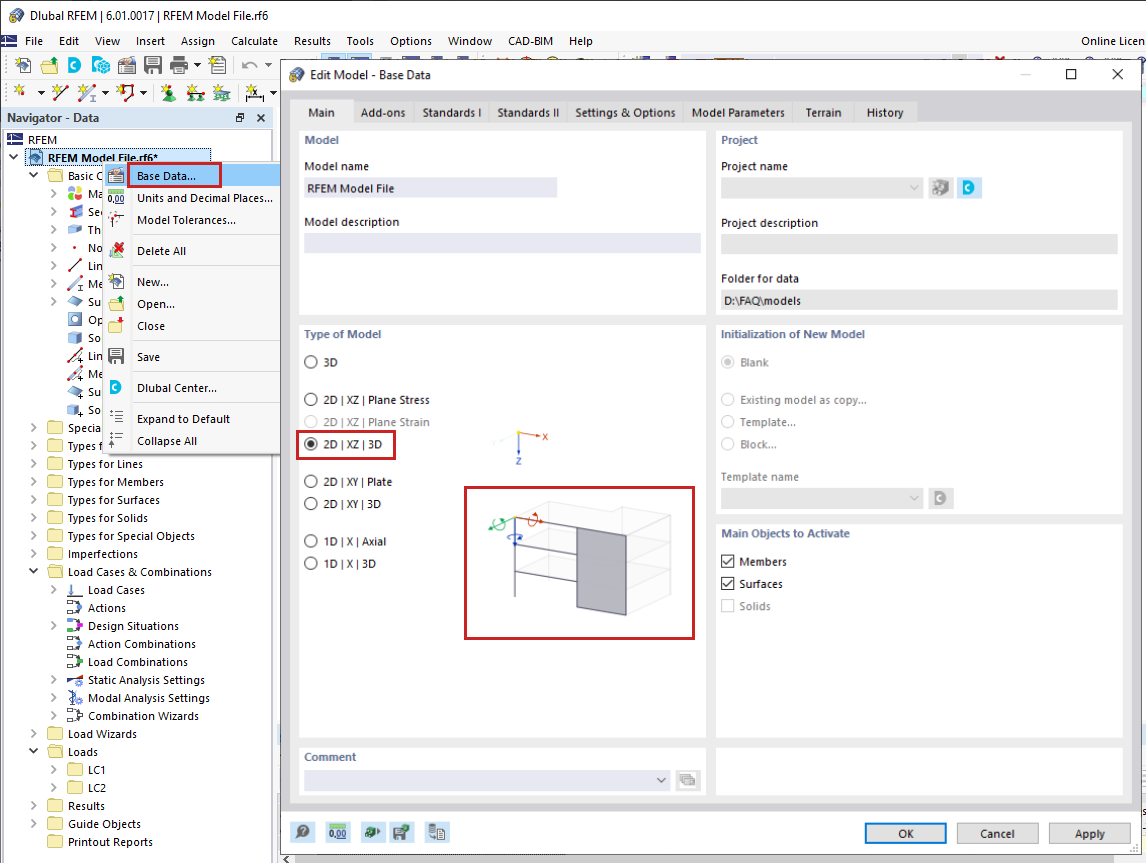Uncheck the Surfaces checkbox under Main Objects
The width and height of the screenshot is (1146, 863).
tap(728, 583)
